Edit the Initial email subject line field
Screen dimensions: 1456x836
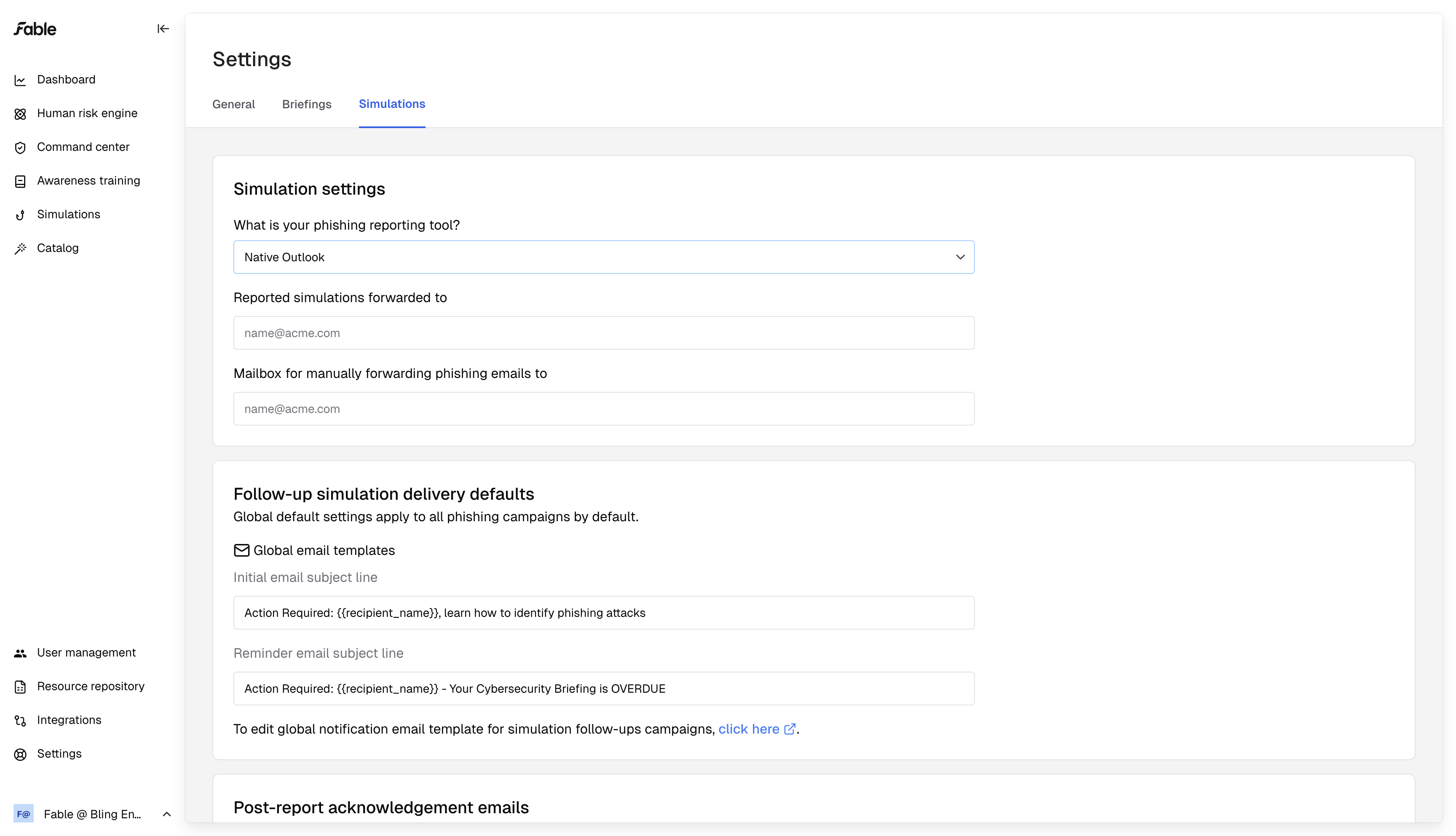(x=604, y=613)
